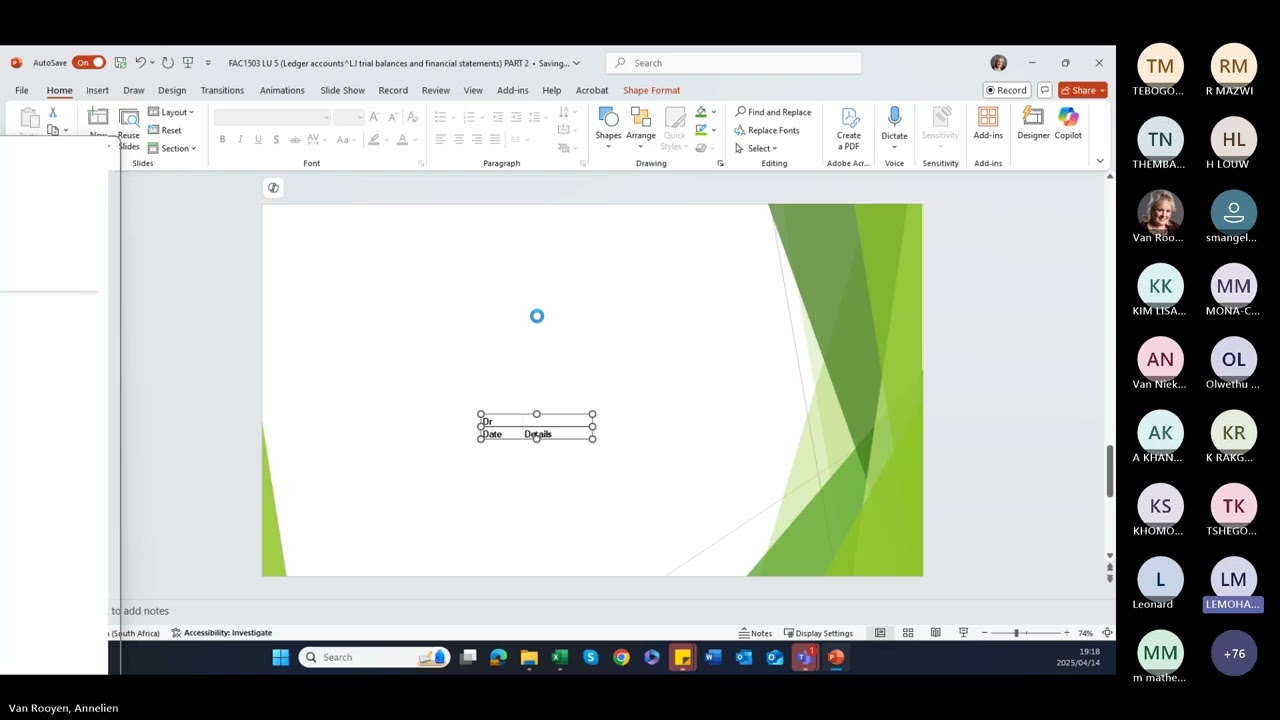Click Find and Replace
The image size is (1280, 720).
(773, 112)
